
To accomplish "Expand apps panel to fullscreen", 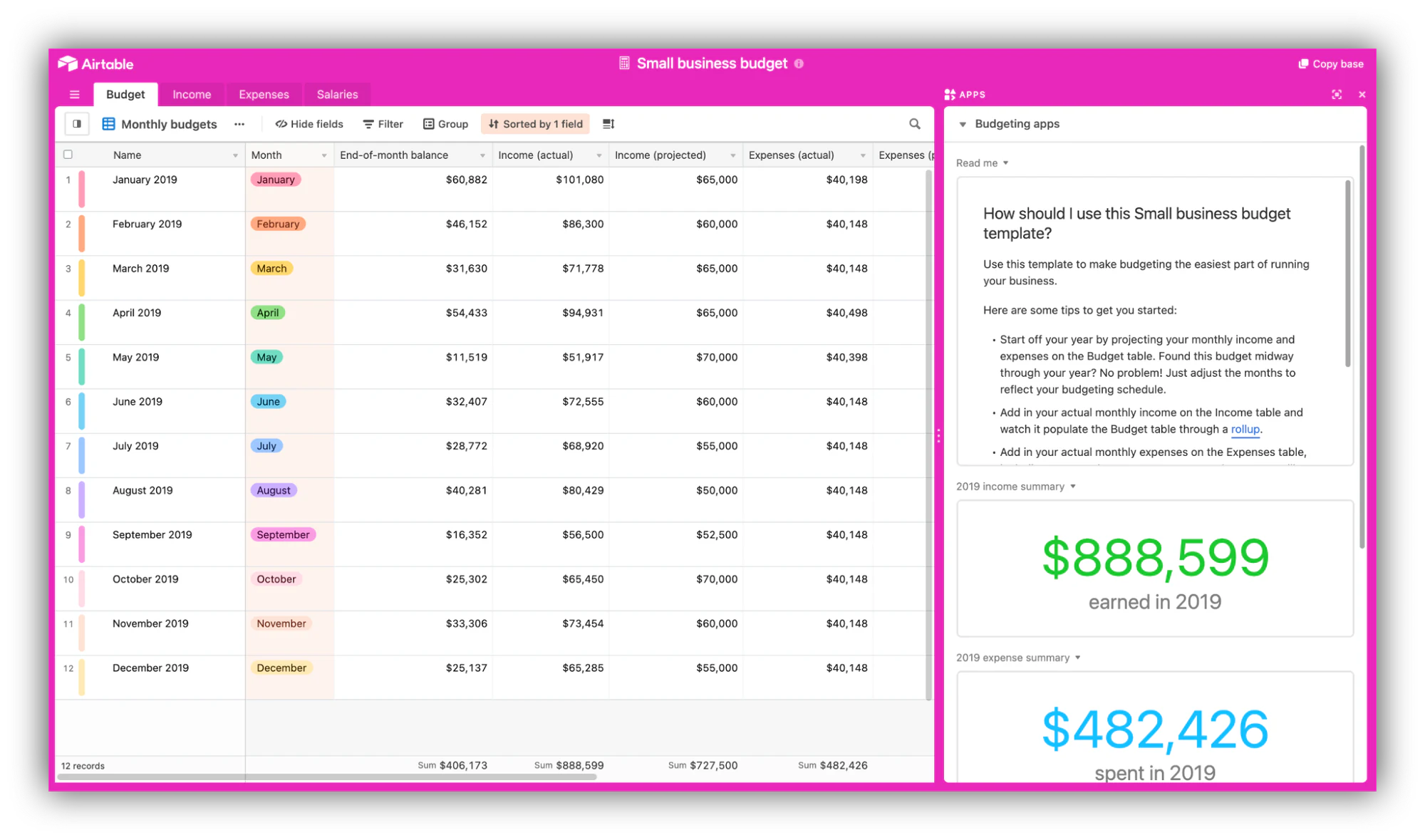I will tap(1337, 94).
